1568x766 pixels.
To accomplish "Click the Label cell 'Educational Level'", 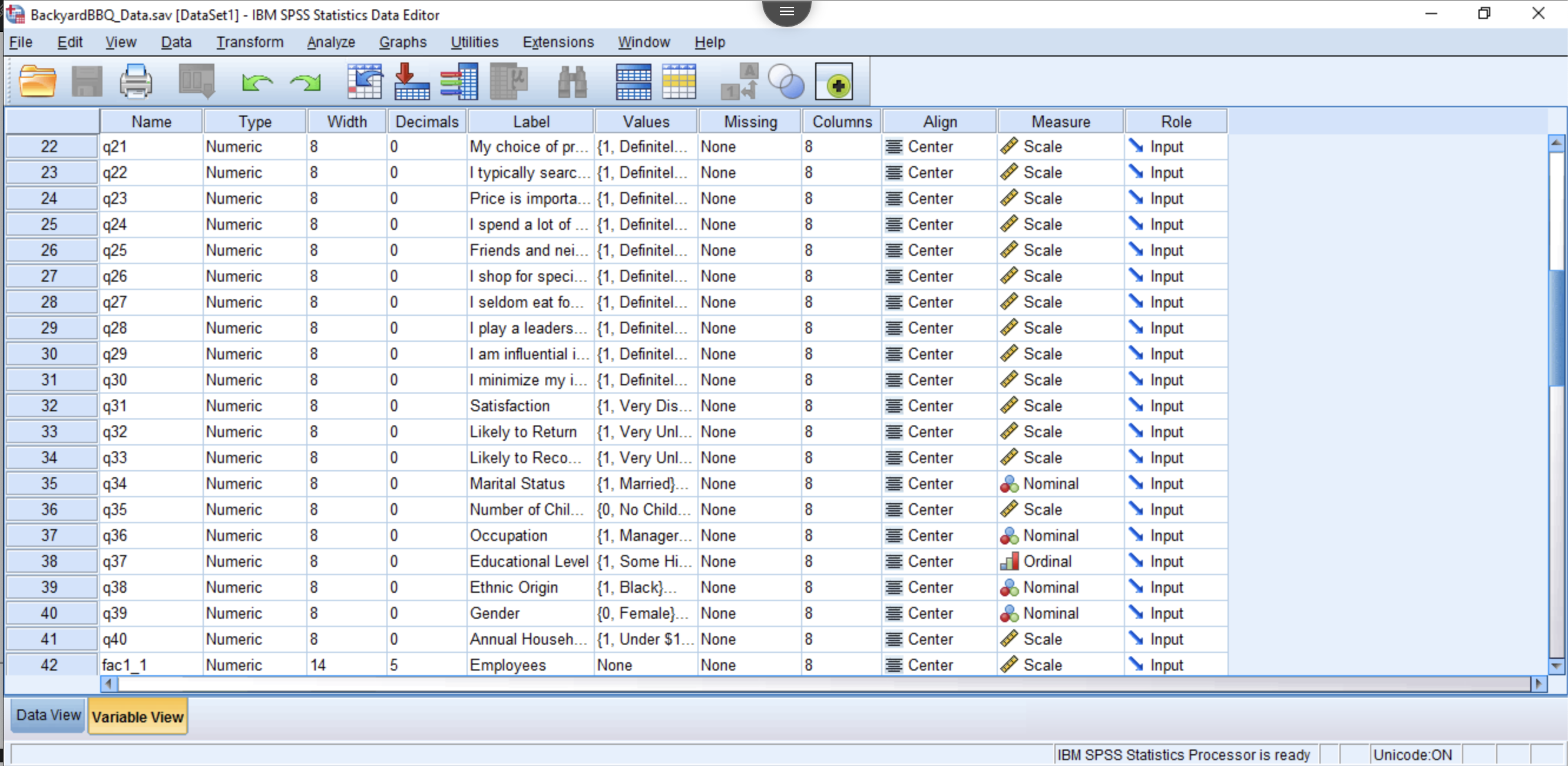I will 531,561.
